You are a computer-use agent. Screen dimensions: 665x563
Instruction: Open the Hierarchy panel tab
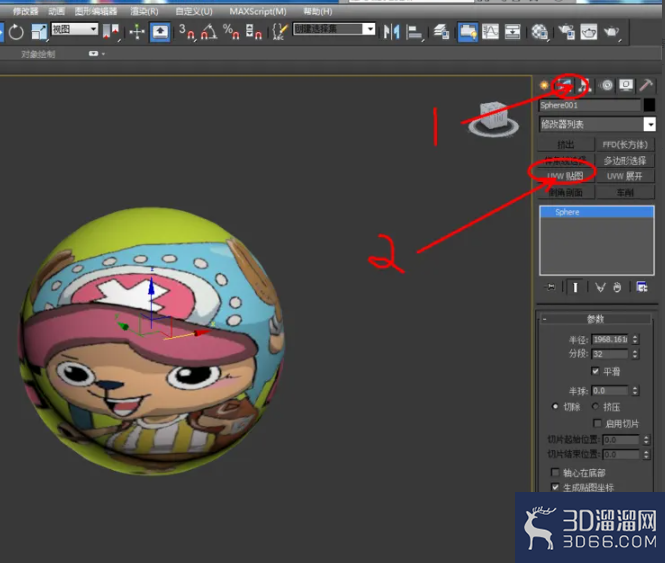(x=584, y=86)
